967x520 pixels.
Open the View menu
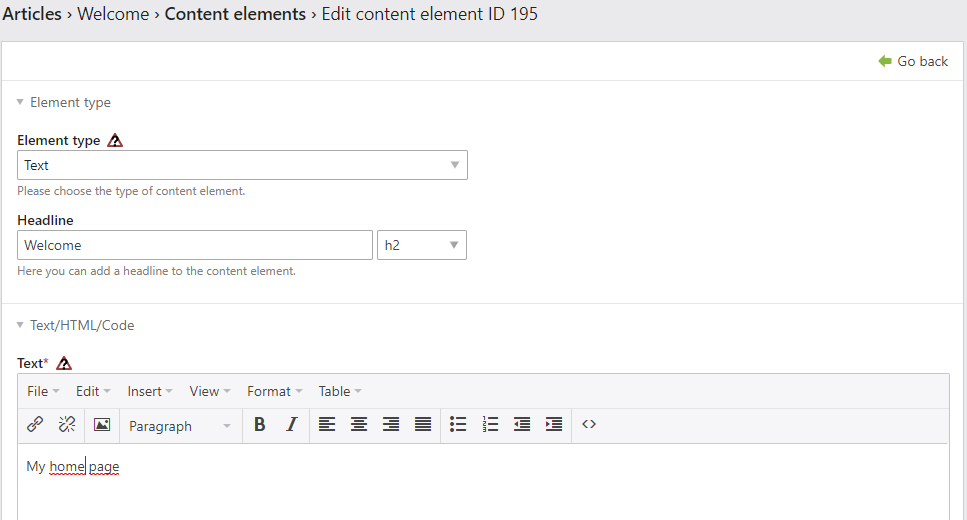pos(210,391)
